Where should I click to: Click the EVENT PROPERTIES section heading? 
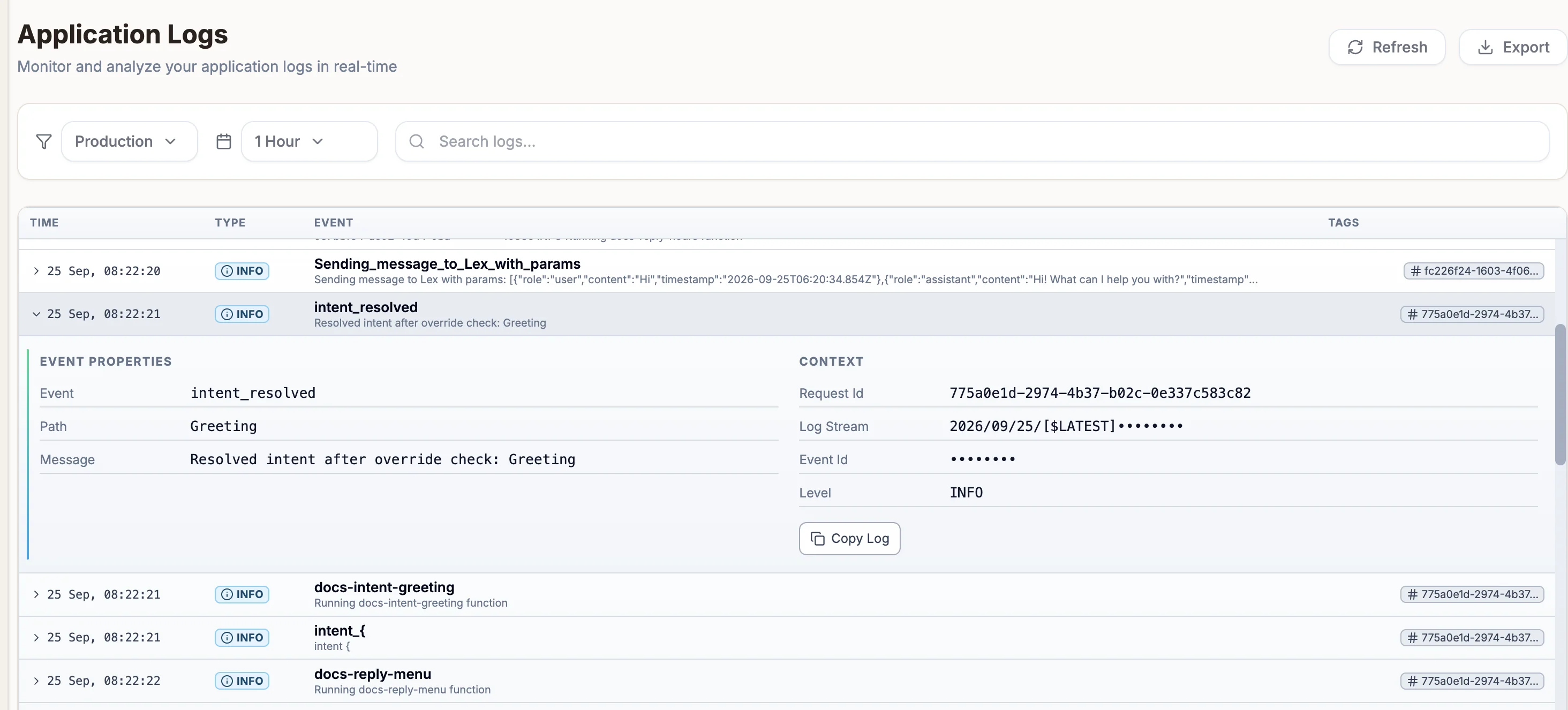point(106,361)
